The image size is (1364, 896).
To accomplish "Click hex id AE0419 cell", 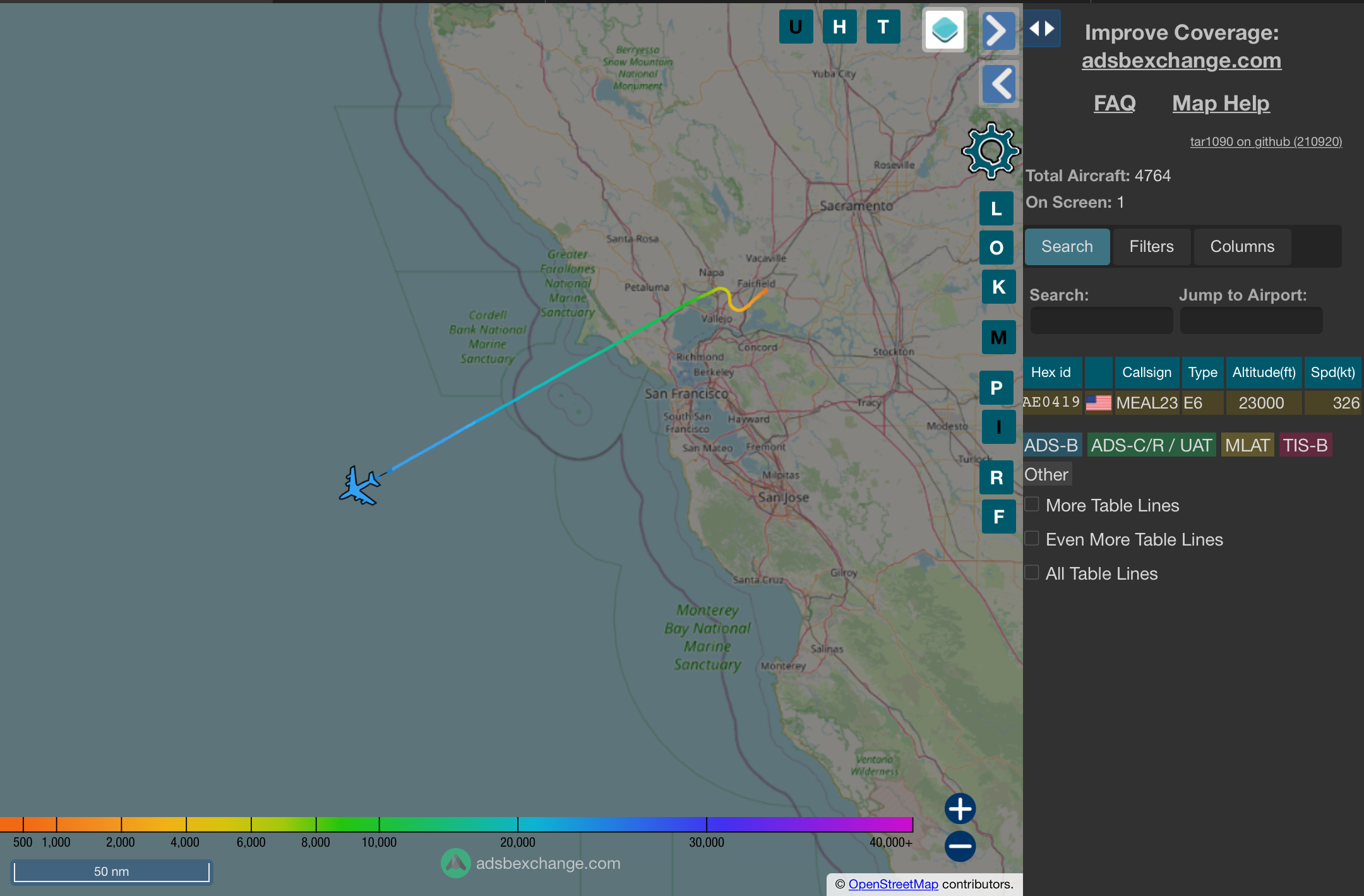I will [1051, 402].
